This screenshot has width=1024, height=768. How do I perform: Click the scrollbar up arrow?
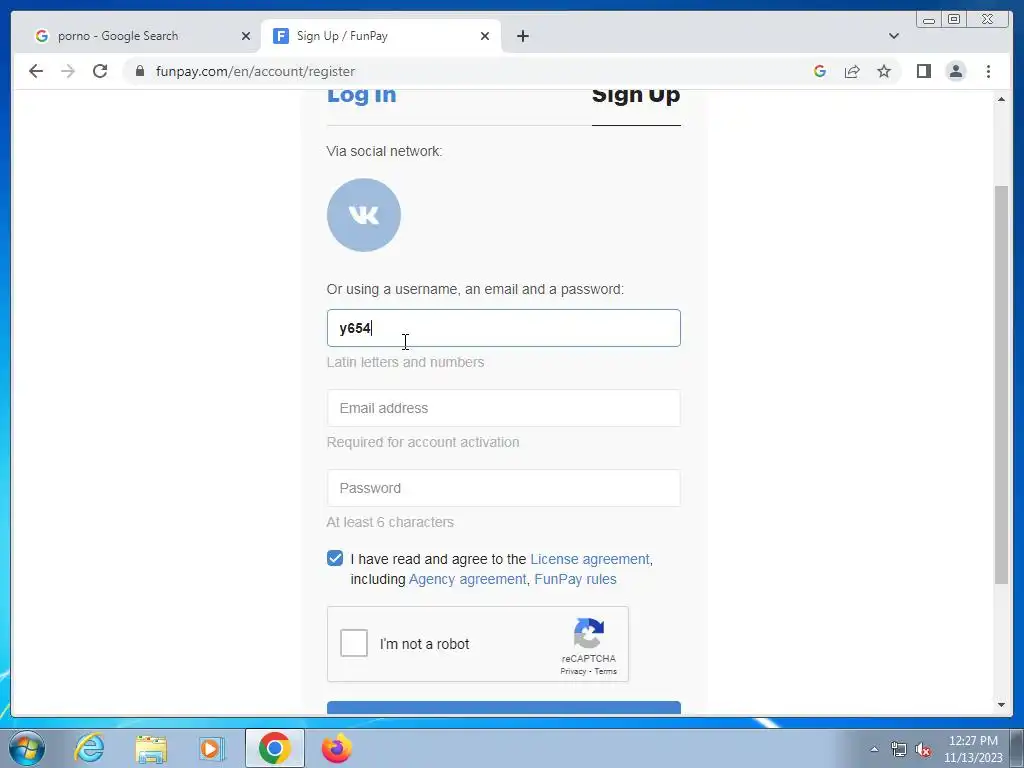click(1001, 99)
